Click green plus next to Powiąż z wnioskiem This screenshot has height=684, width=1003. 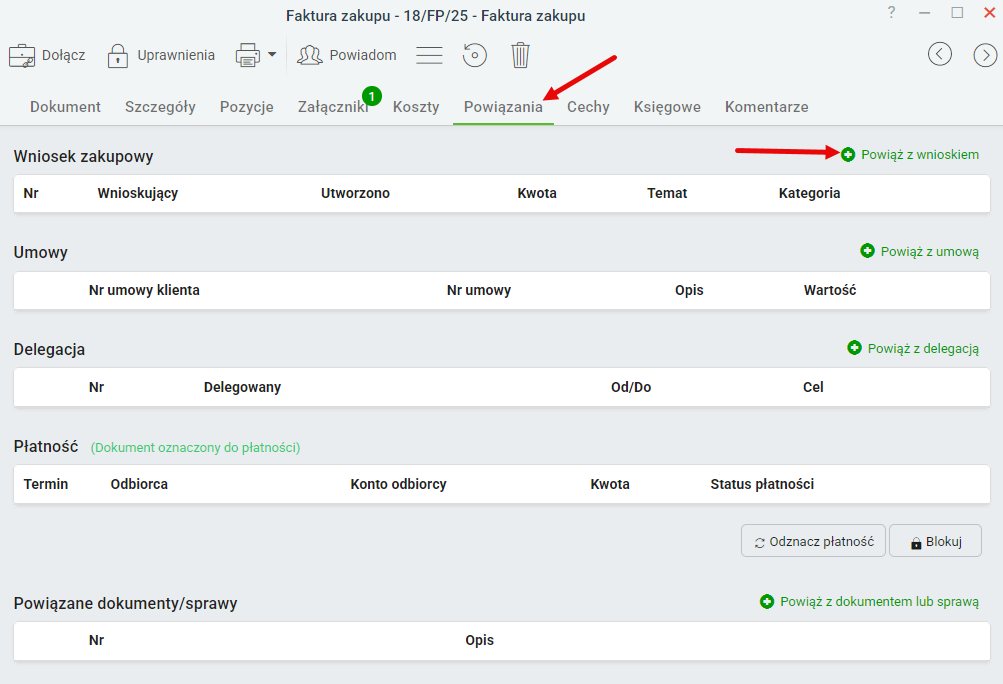[848, 154]
